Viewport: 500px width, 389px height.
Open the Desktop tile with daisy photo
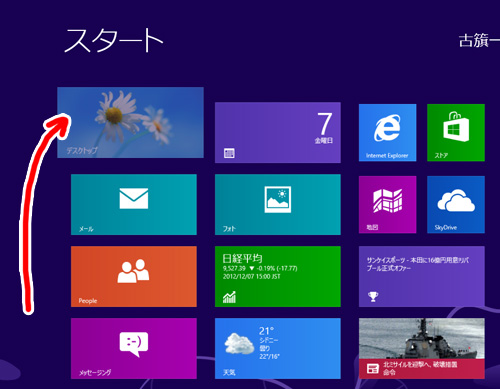point(130,122)
